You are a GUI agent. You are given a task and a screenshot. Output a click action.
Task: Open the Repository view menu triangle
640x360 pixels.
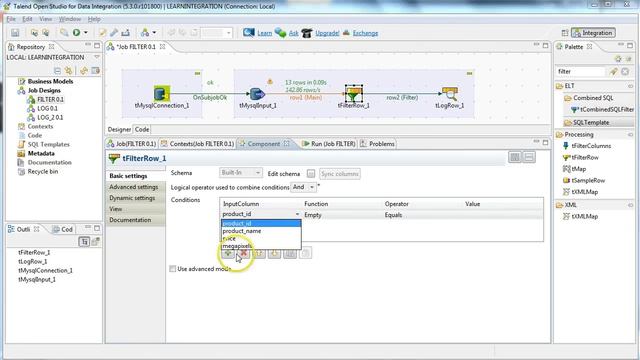click(97, 57)
